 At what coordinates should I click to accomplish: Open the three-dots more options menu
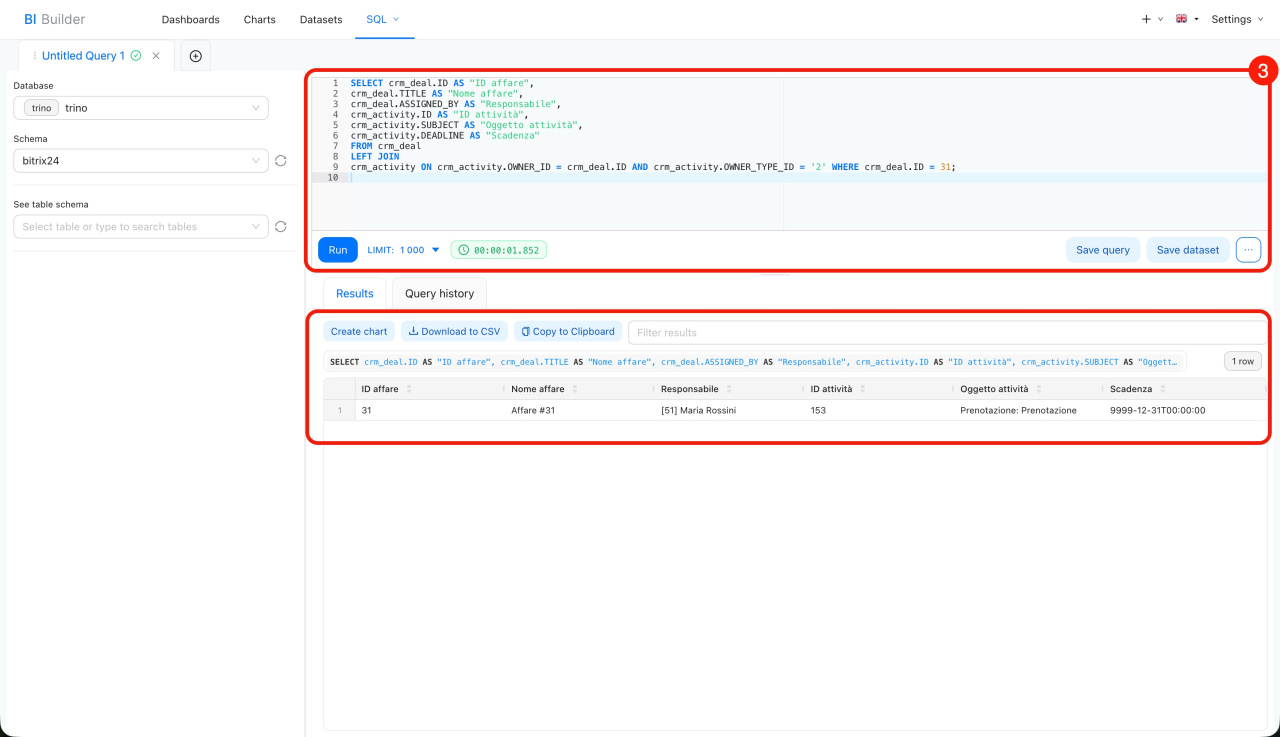click(1248, 250)
